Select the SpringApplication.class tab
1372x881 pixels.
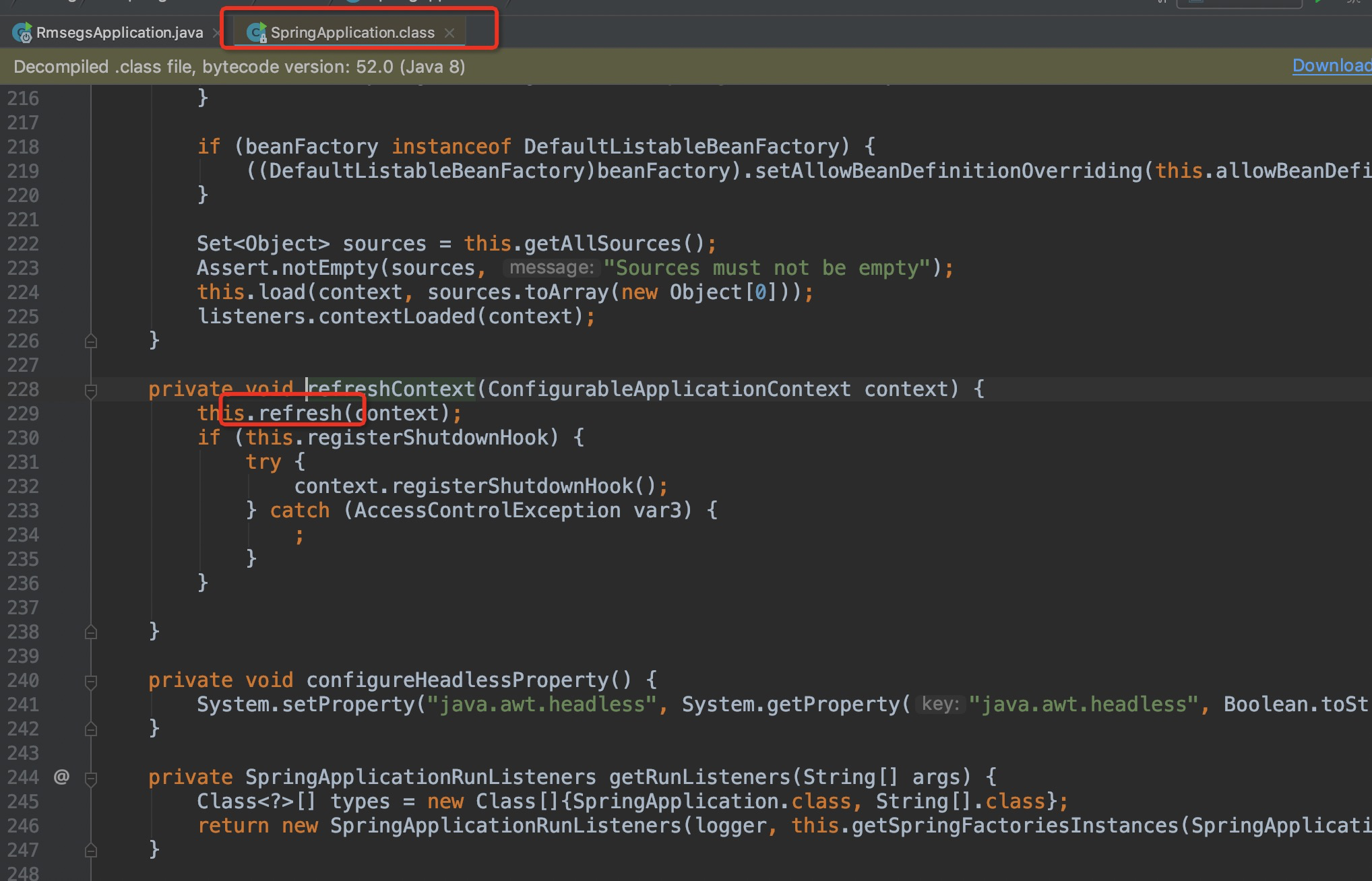point(352,32)
